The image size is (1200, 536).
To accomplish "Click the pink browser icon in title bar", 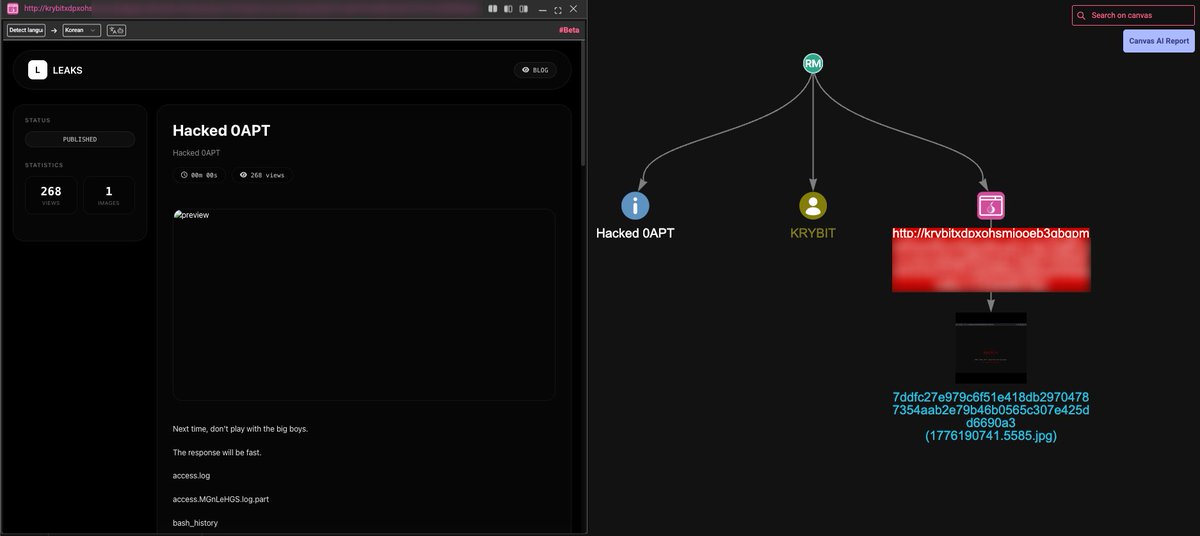I will [x=13, y=9].
